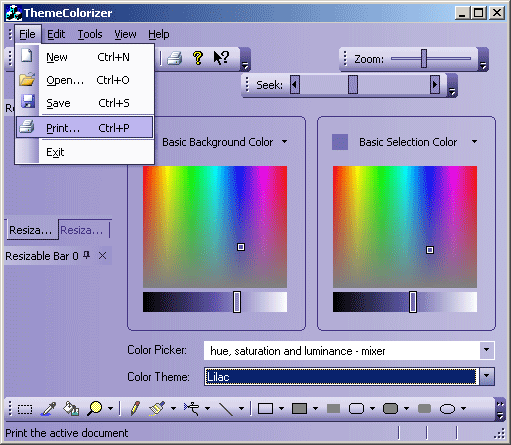Viewport: 511px width, 445px height.
Task: Choose Open... from the File menu
Action: click(85, 80)
